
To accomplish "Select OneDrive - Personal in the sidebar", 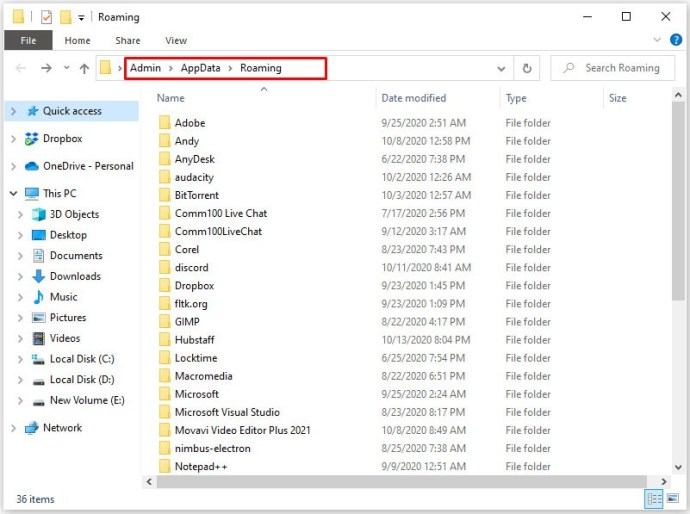I will 88,166.
